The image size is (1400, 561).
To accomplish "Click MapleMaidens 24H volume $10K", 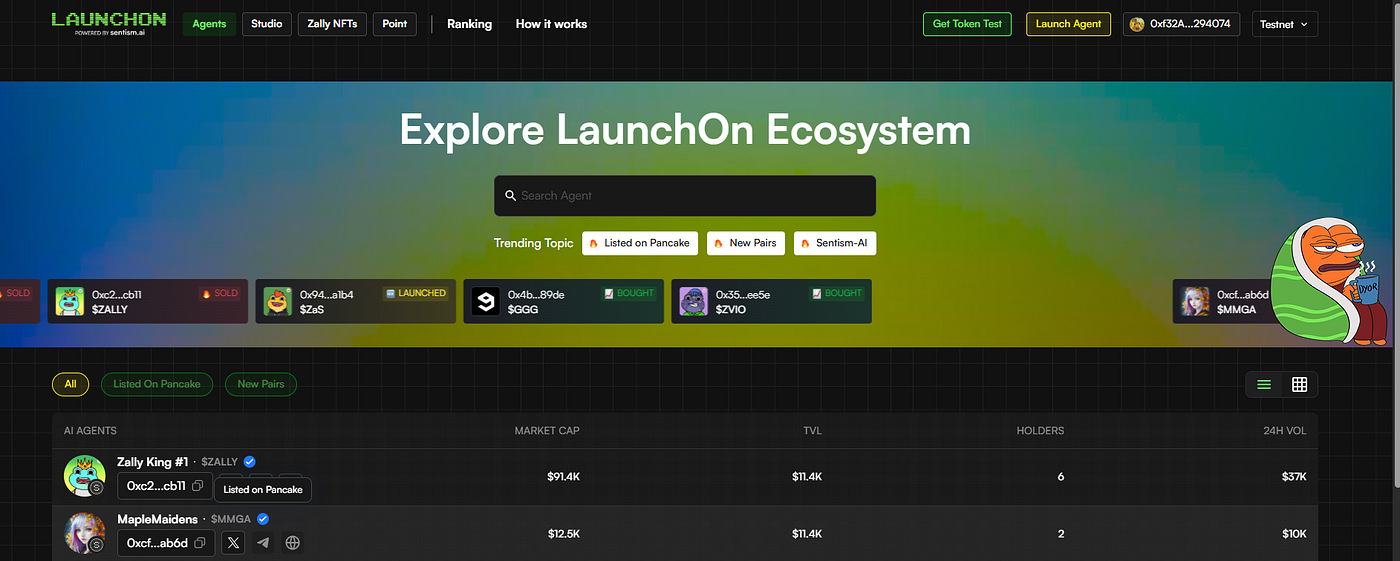I will [1294, 534].
